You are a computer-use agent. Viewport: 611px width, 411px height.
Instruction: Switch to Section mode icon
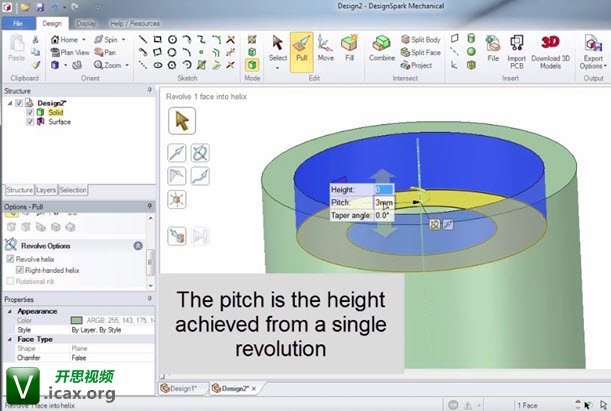click(252, 52)
